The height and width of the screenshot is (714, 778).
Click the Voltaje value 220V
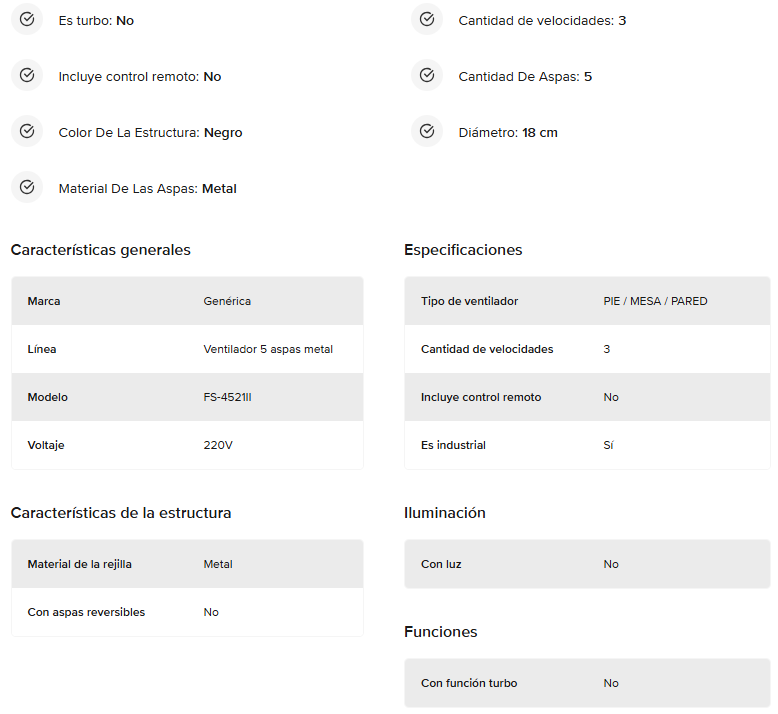pyautogui.click(x=218, y=445)
